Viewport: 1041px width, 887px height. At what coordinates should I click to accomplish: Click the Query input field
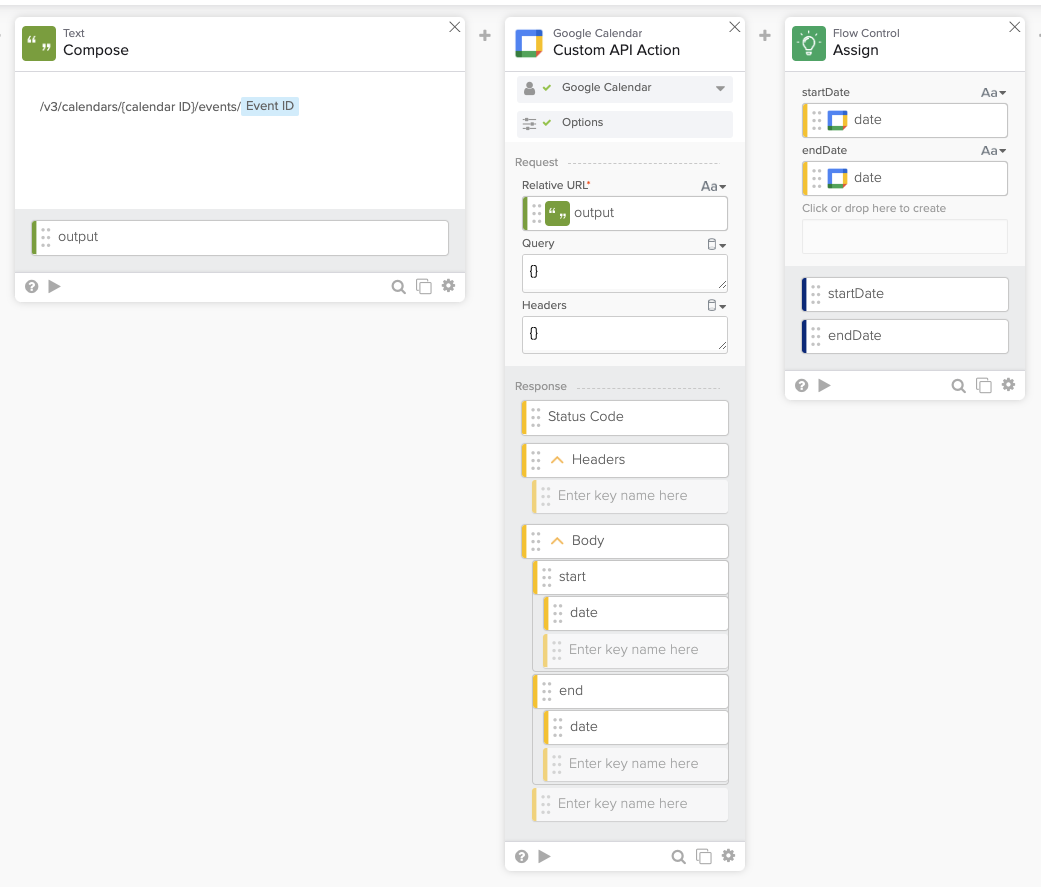point(624,272)
